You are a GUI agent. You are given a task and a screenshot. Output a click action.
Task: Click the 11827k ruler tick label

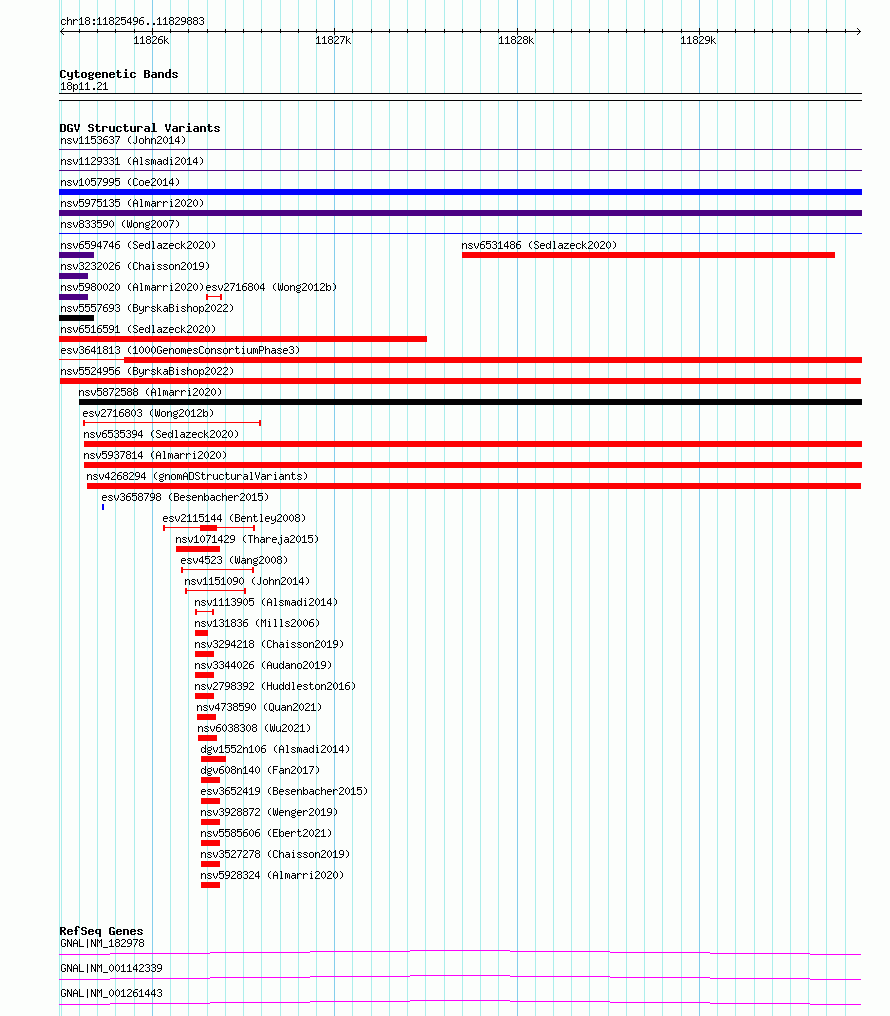point(334,40)
